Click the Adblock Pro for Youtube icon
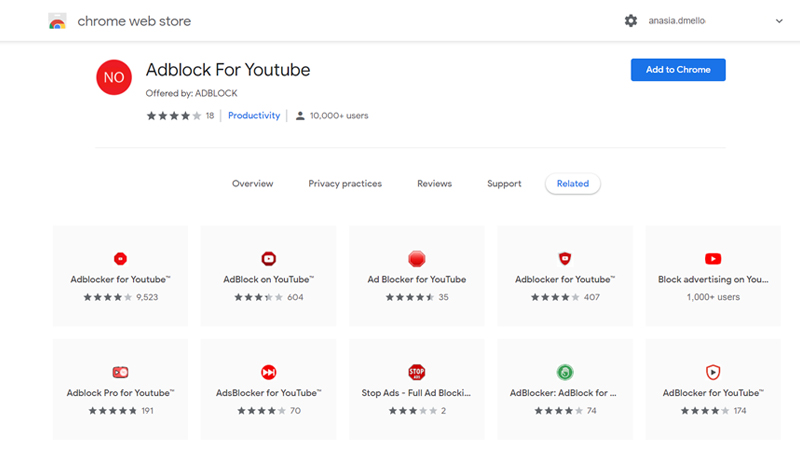800x450 pixels. pyautogui.click(x=120, y=372)
